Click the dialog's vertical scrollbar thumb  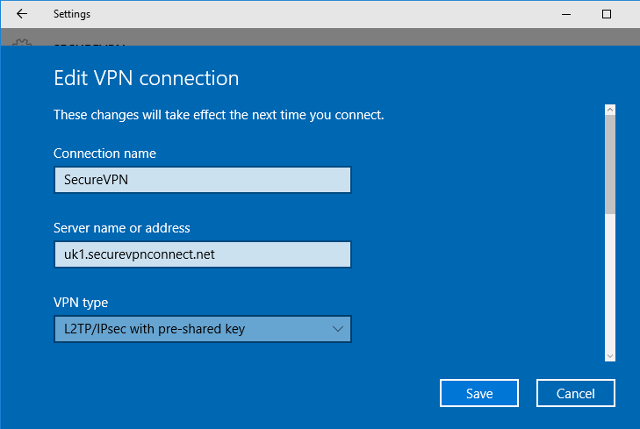(608, 165)
